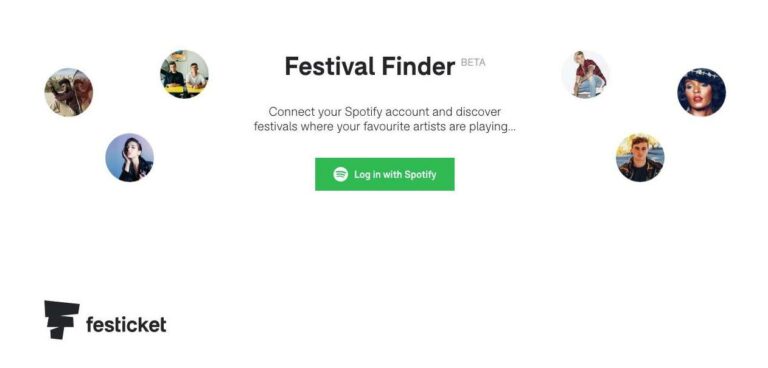The image size is (768, 368).
Task: Click the black Festicket F logo mark
Action: coord(62,319)
